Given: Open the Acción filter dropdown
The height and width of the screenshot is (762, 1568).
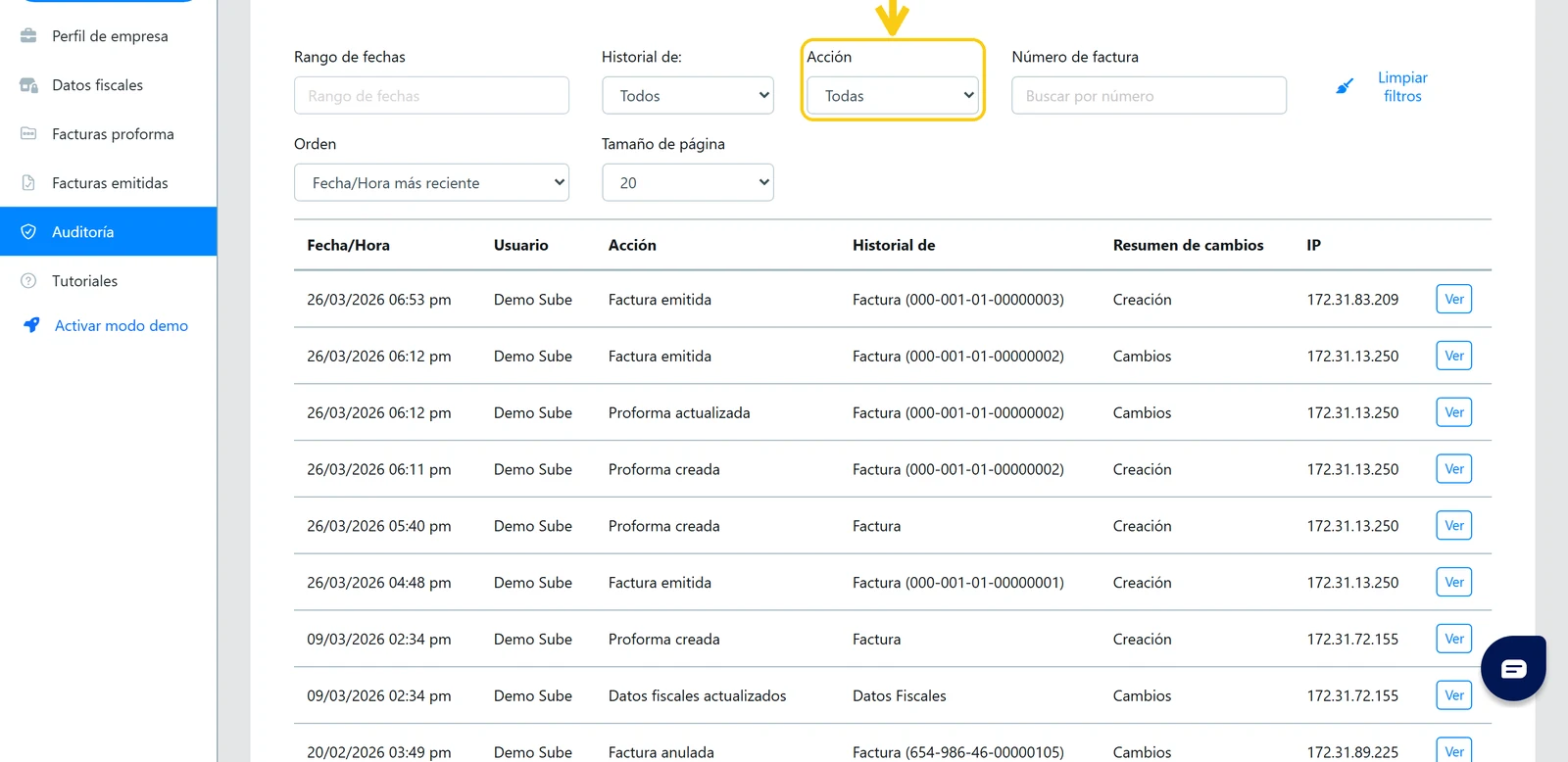Looking at the screenshot, I should click(x=893, y=96).
